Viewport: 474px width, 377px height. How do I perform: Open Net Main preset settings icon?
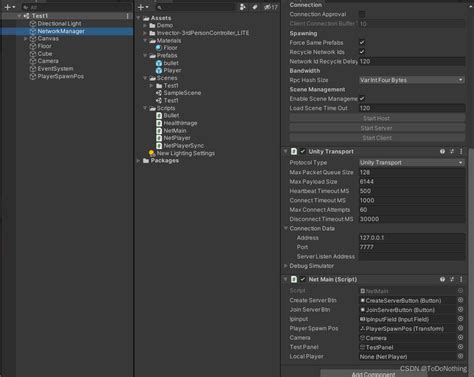click(452, 279)
